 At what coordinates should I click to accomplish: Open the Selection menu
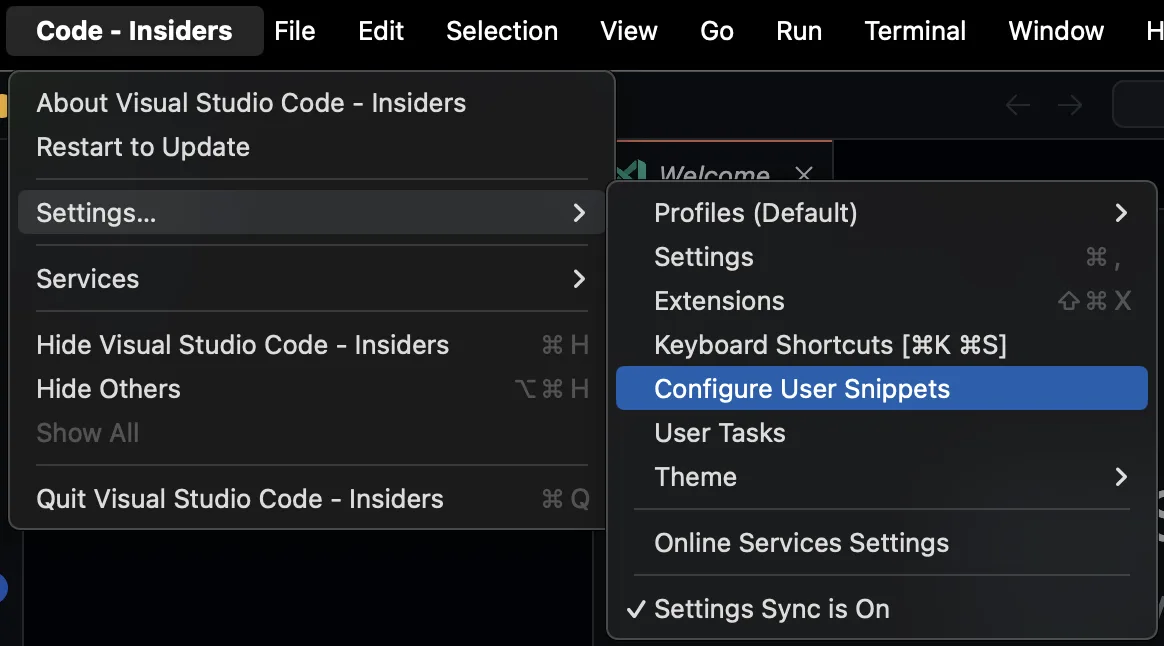(x=502, y=31)
